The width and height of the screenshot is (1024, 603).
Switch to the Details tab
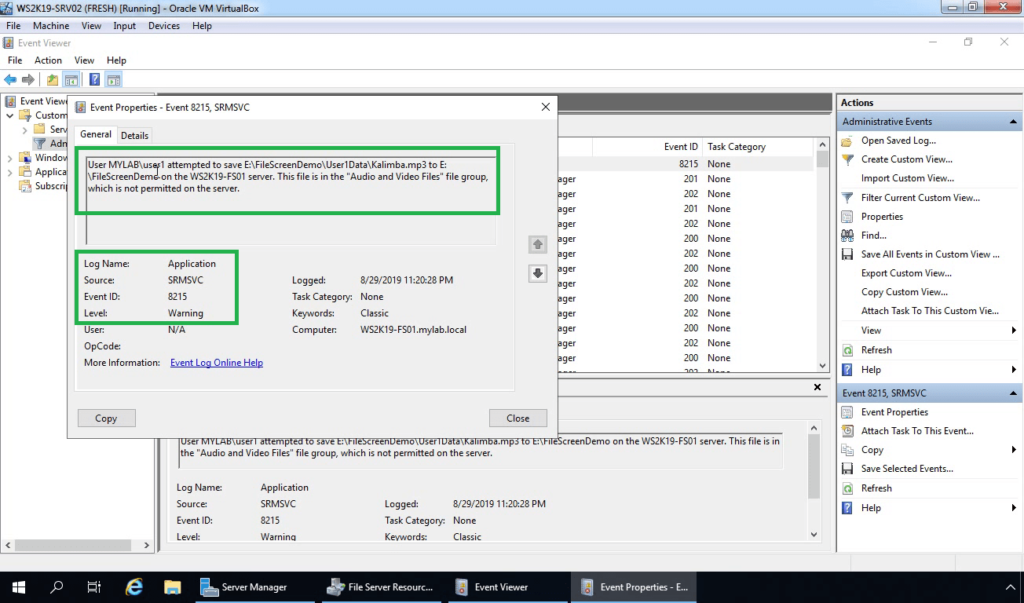(x=135, y=136)
